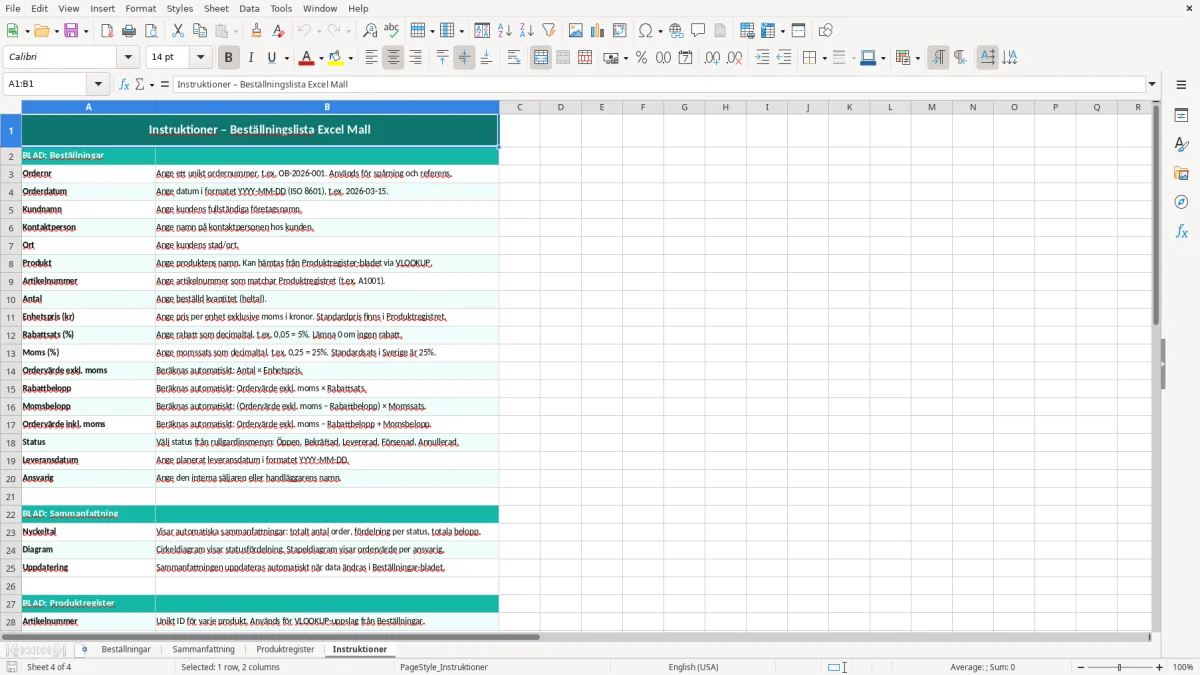This screenshot has height=675, width=1200.
Task: Open the Special Character dropdown arrow
Action: (x=658, y=31)
